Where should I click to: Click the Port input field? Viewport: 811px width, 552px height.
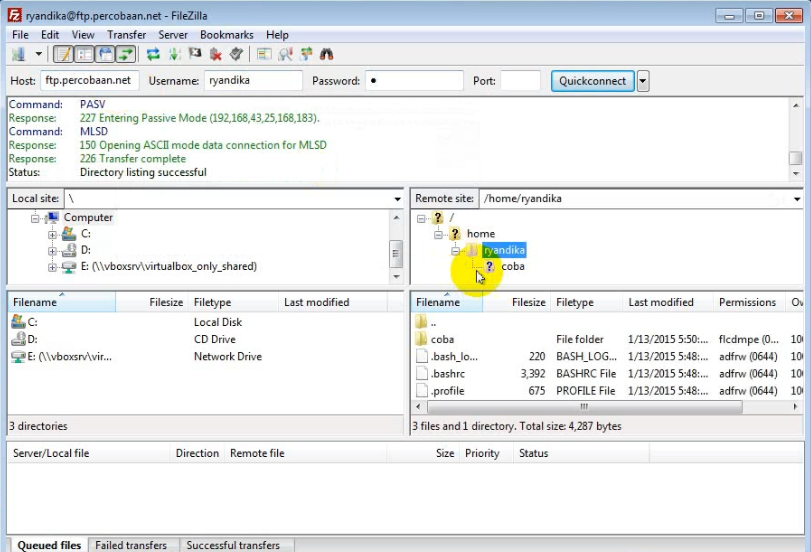pos(520,81)
